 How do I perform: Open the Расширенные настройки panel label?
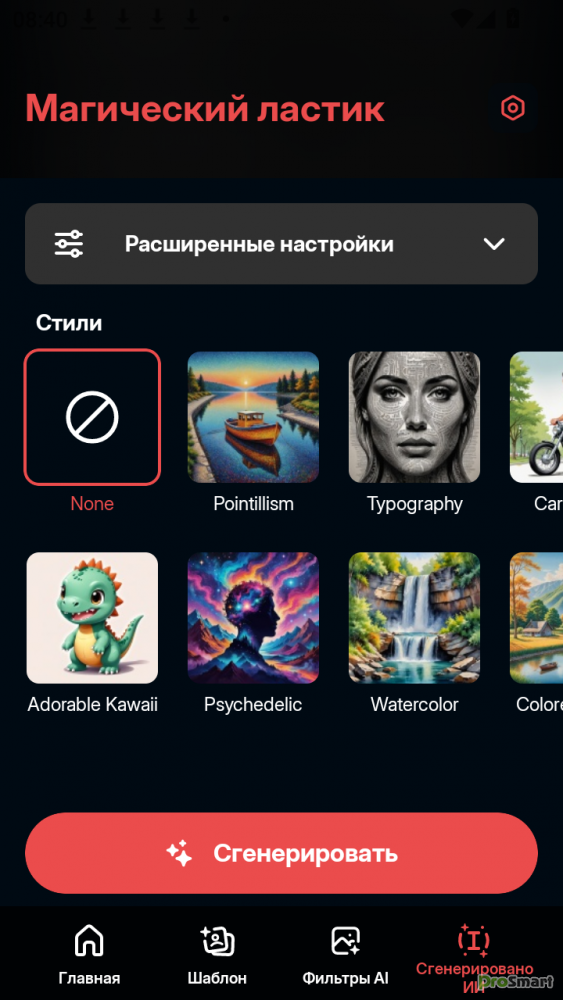click(x=259, y=244)
